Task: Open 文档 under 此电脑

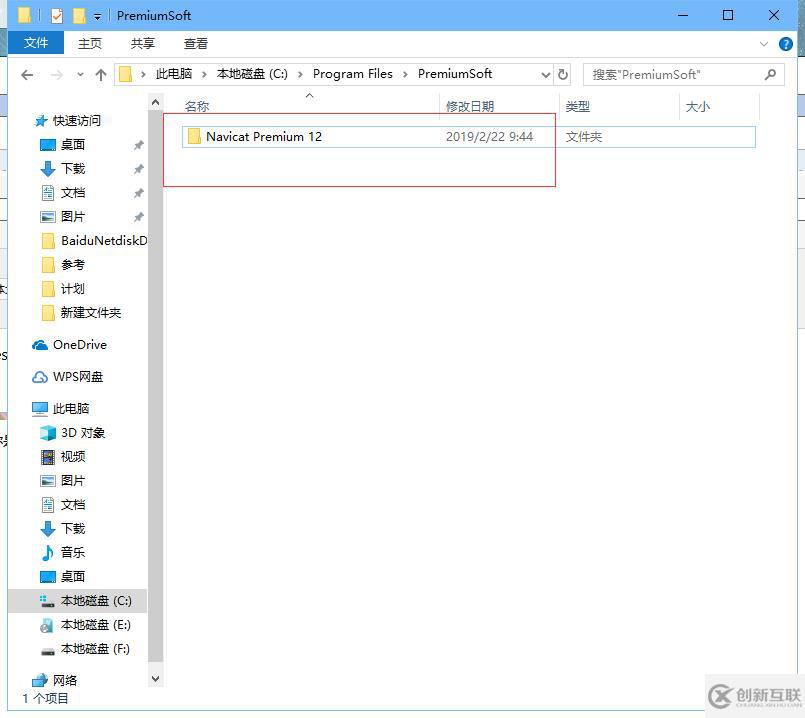Action: [72, 504]
